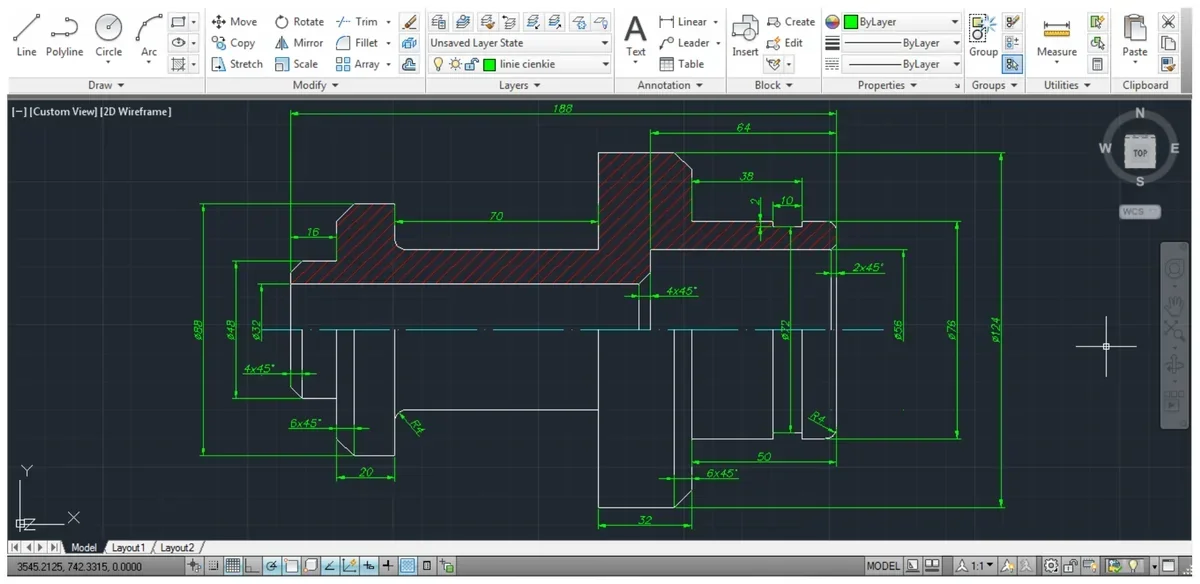Expand the Modify panel
Image resolution: width=1200 pixels, height=584 pixels.
point(315,86)
